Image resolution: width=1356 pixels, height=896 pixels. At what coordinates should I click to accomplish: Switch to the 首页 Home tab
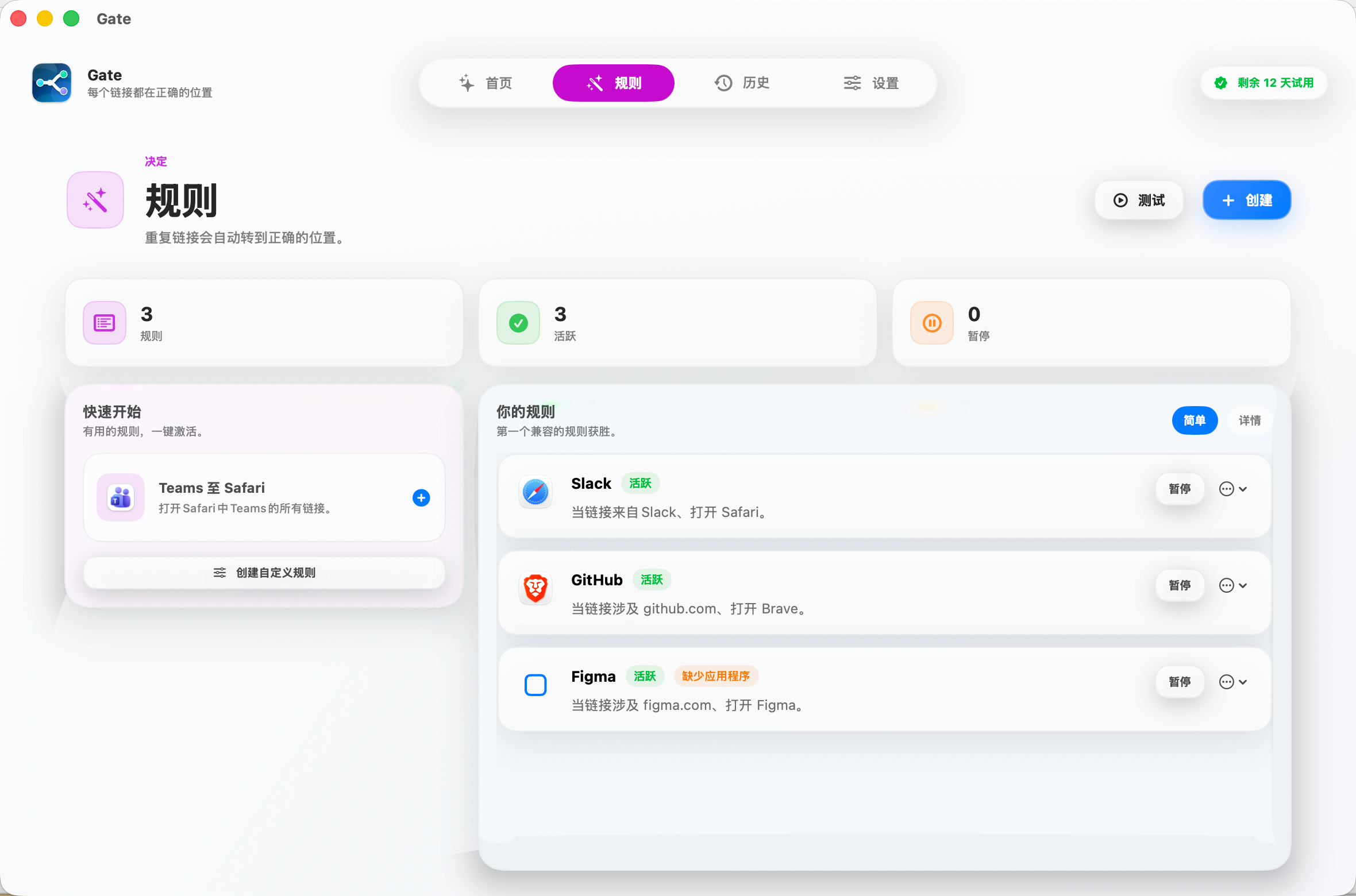click(486, 83)
